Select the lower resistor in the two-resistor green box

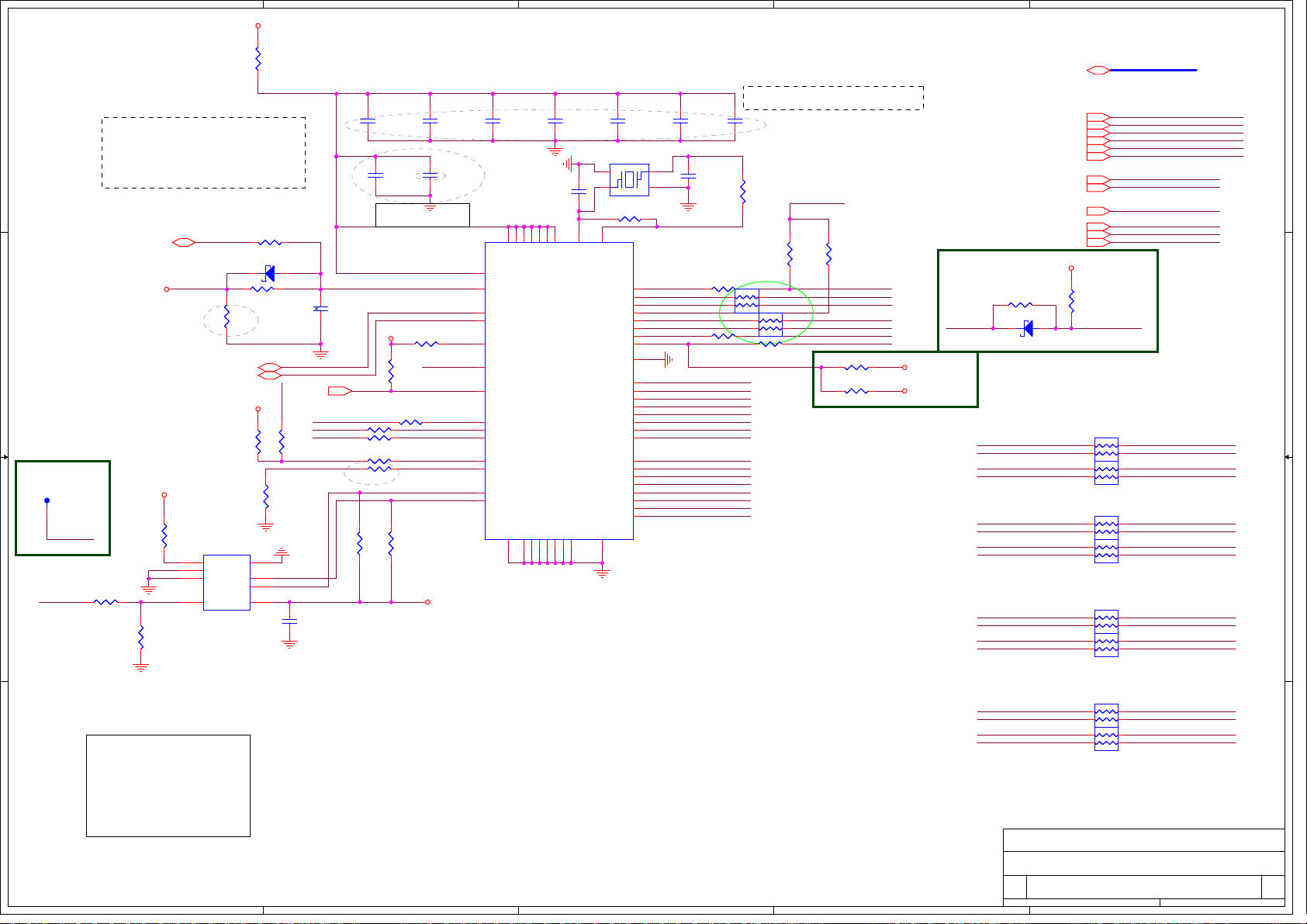(856, 391)
